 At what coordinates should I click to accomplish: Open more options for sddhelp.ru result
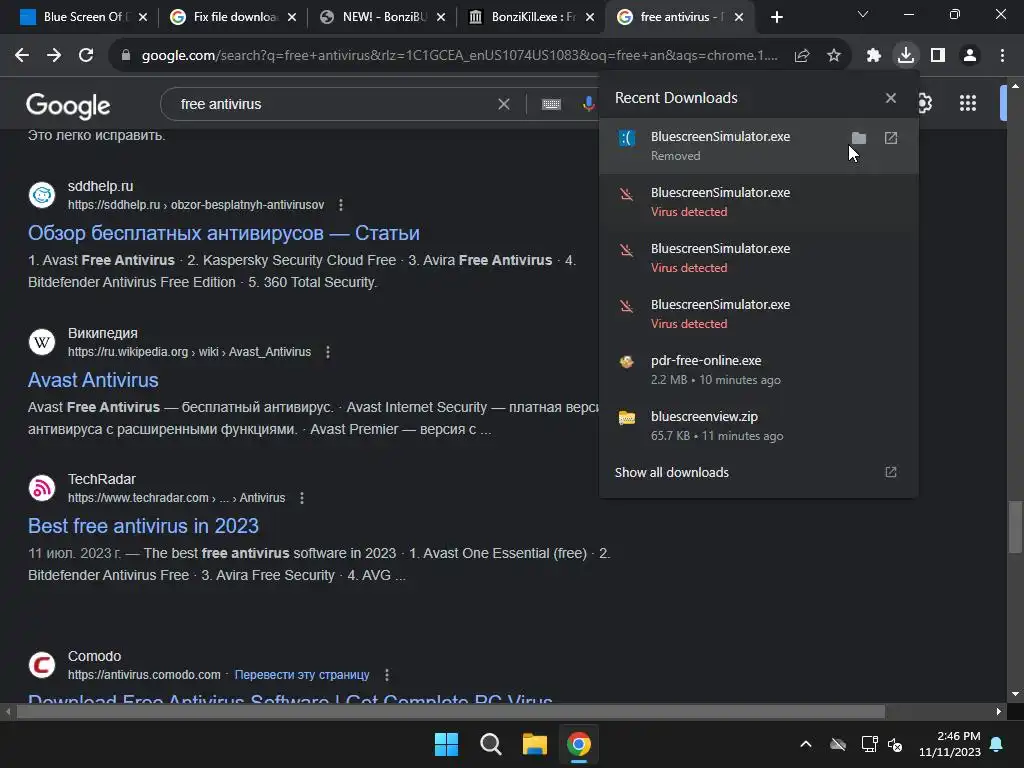(x=340, y=205)
